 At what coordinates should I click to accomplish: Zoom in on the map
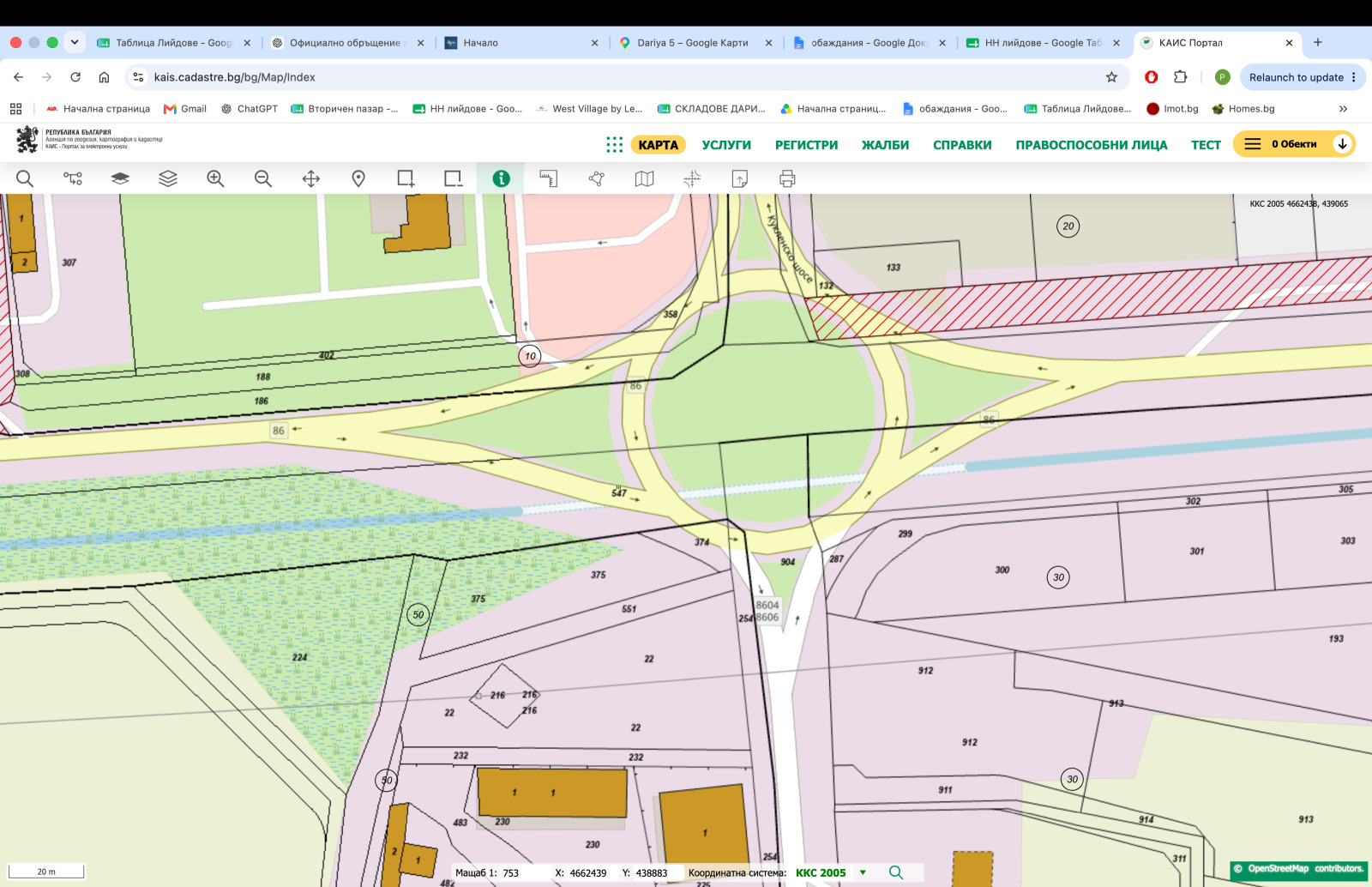click(215, 178)
